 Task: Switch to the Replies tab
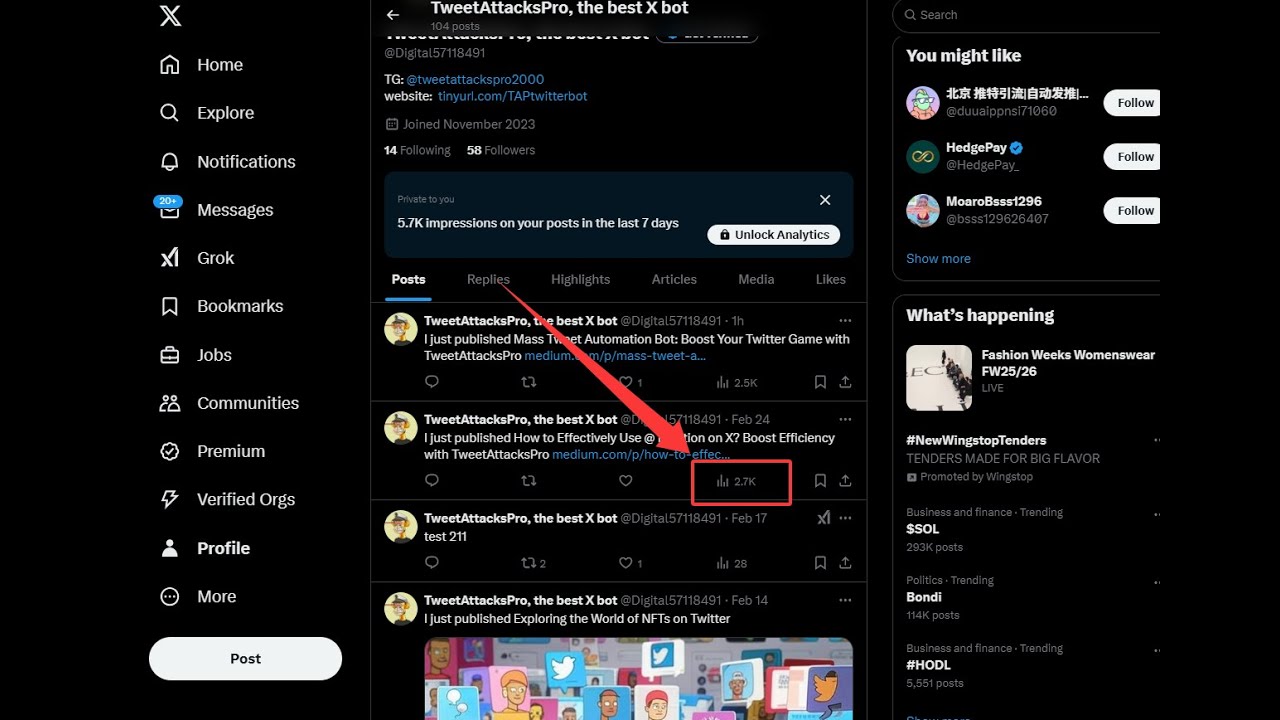pos(488,280)
